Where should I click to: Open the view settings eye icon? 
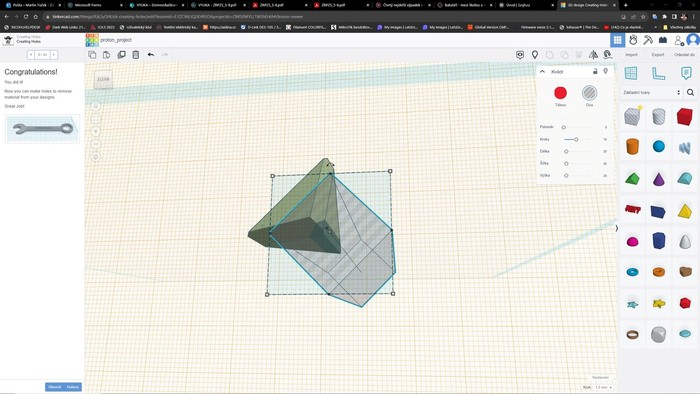click(520, 54)
